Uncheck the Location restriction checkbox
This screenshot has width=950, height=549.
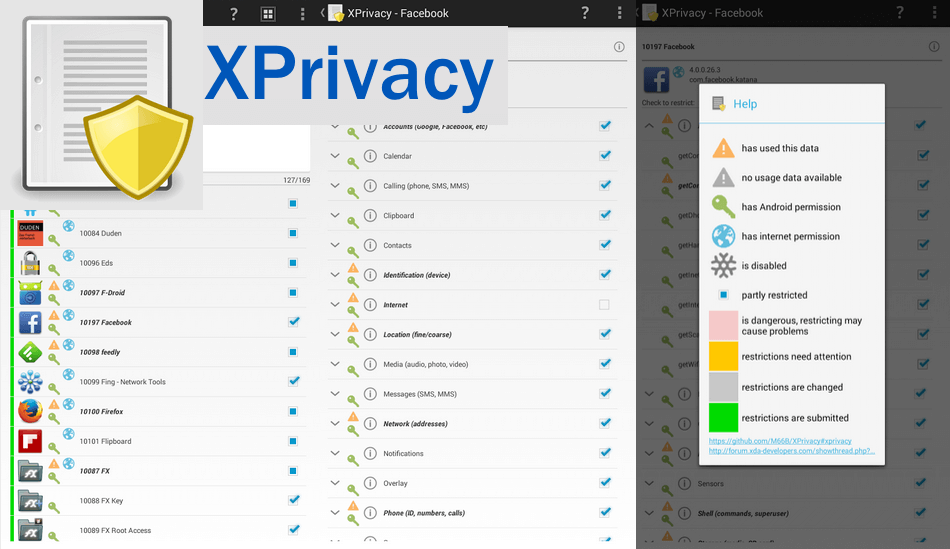[x=605, y=333]
